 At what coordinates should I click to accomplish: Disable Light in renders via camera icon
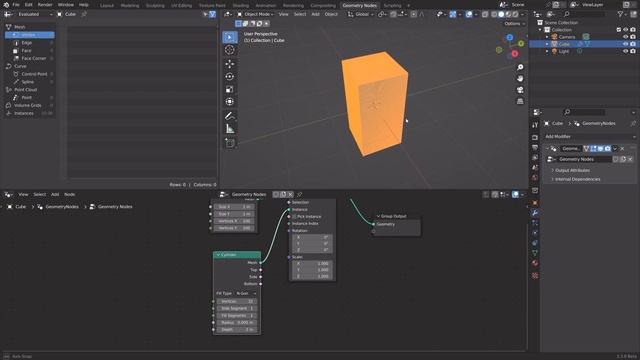633,51
